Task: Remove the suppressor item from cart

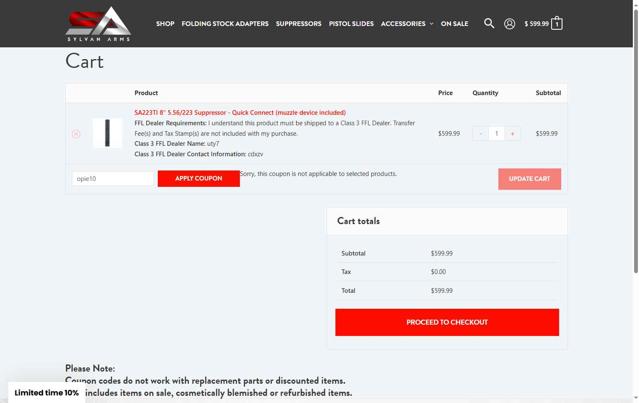Action: pos(76,134)
